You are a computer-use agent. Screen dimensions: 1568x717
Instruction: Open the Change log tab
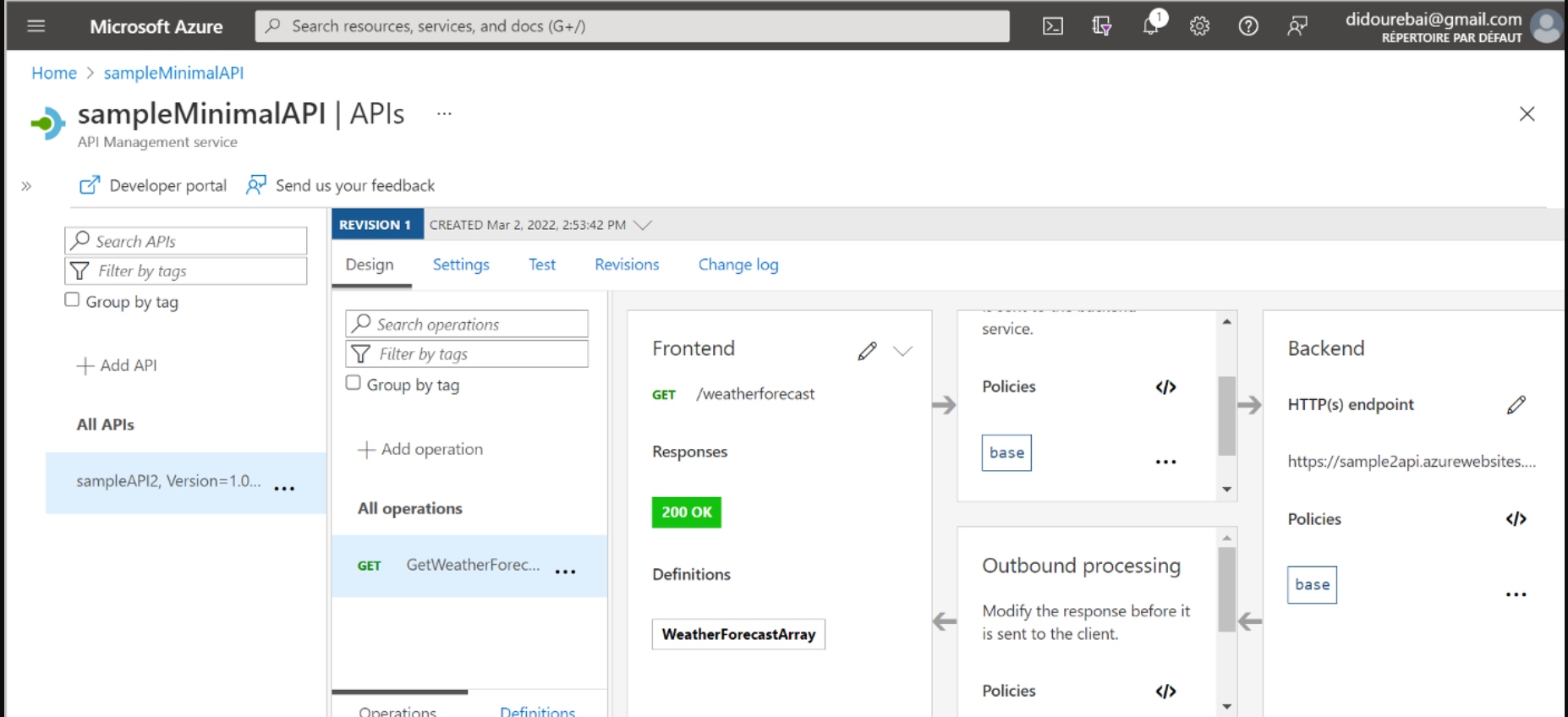[x=738, y=265]
